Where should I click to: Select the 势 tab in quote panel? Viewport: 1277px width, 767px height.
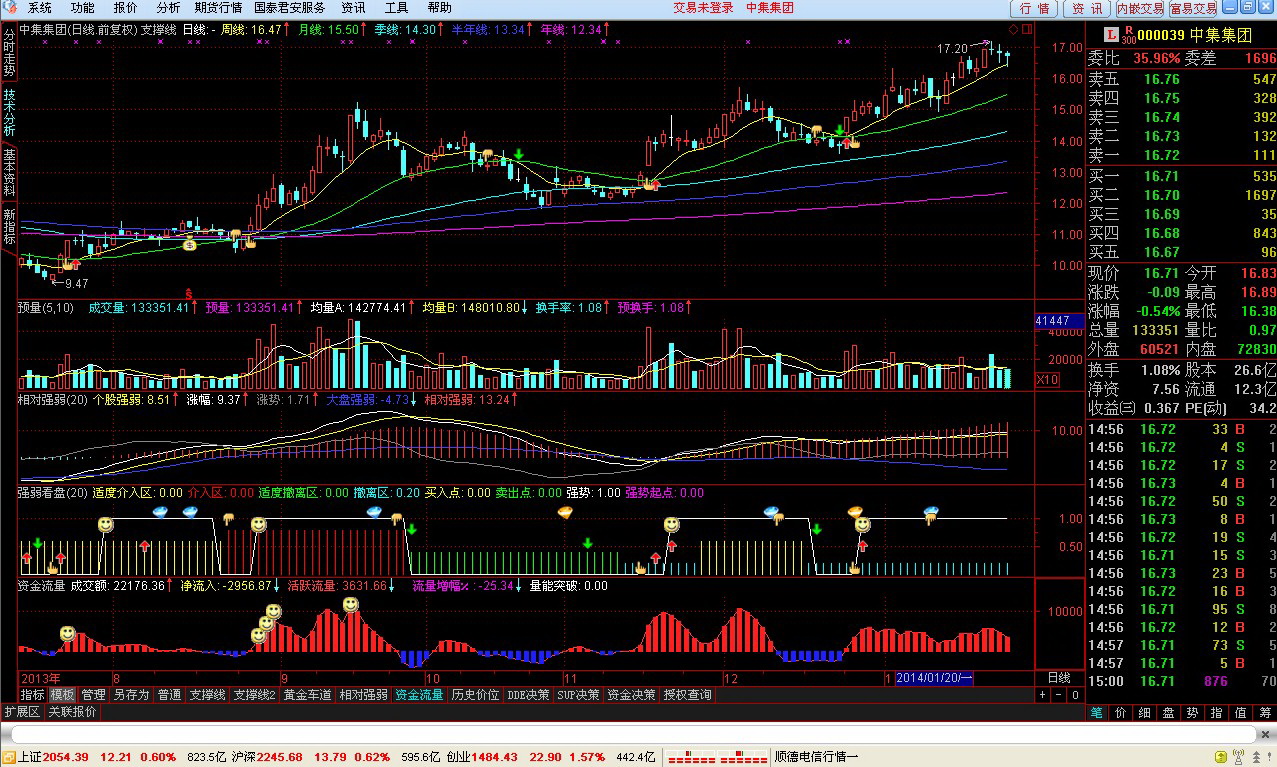click(x=1192, y=713)
